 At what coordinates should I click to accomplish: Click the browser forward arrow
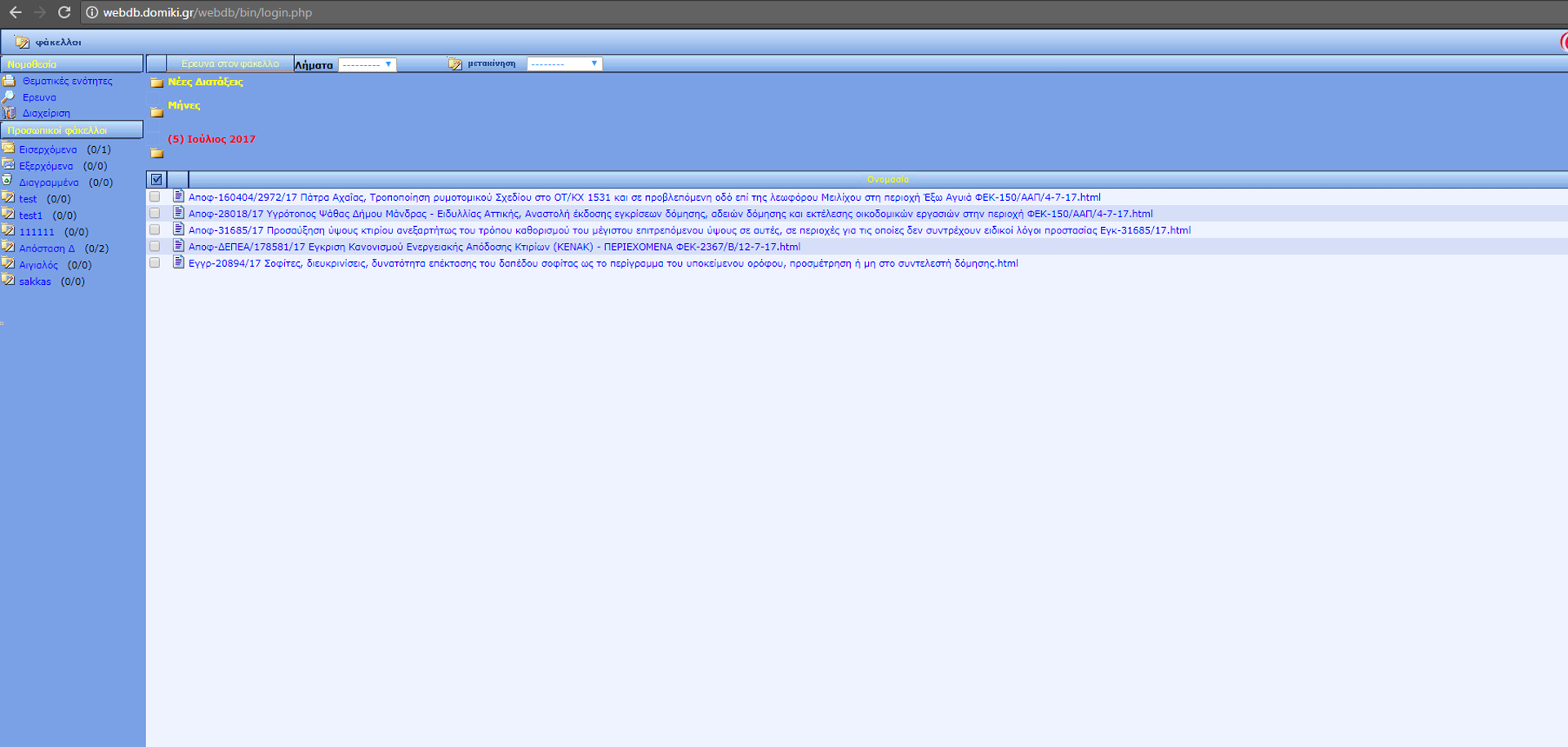click(40, 12)
